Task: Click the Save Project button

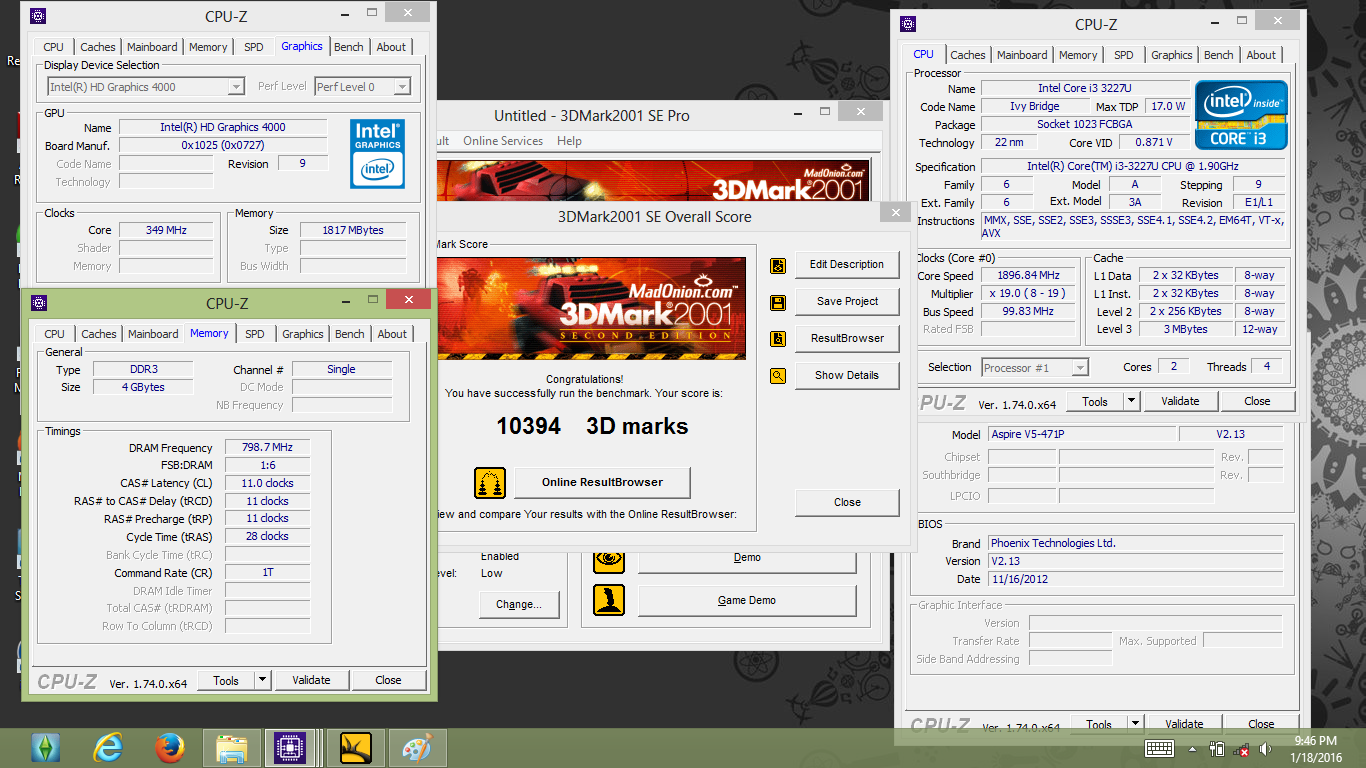Action: [847, 302]
